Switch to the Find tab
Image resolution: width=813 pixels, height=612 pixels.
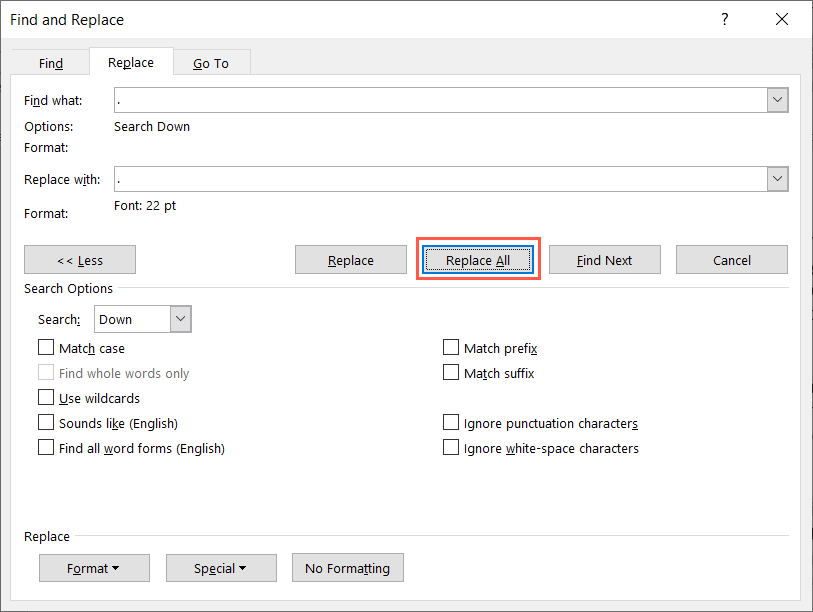pyautogui.click(x=51, y=63)
